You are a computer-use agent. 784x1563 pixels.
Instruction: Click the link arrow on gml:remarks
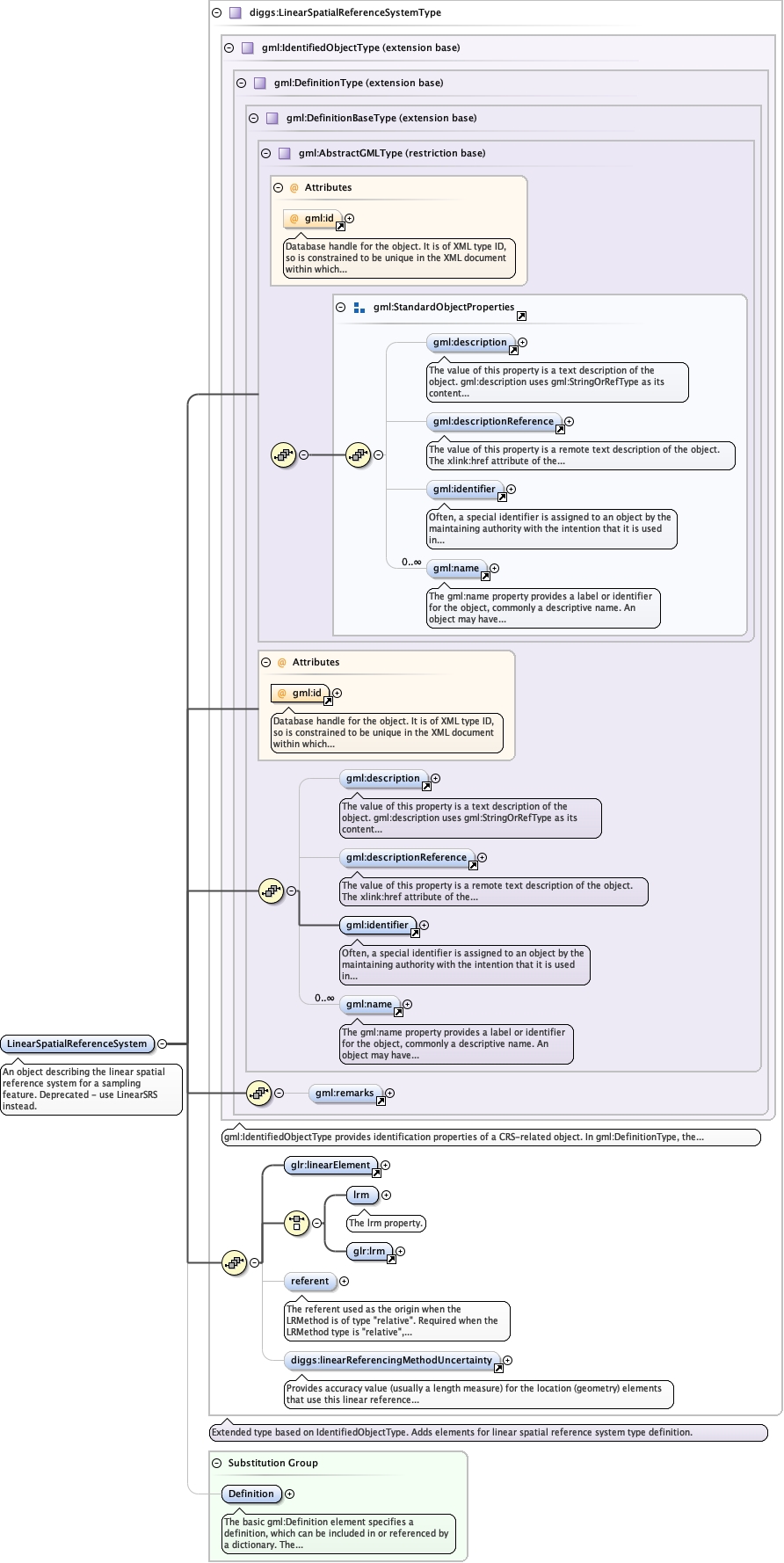tap(381, 1101)
